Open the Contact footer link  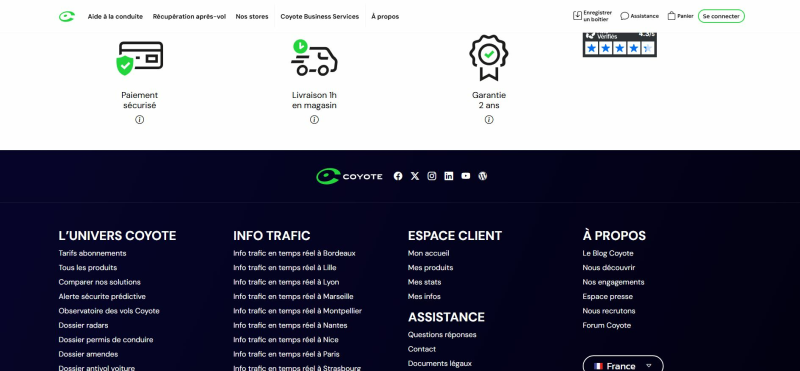point(422,349)
